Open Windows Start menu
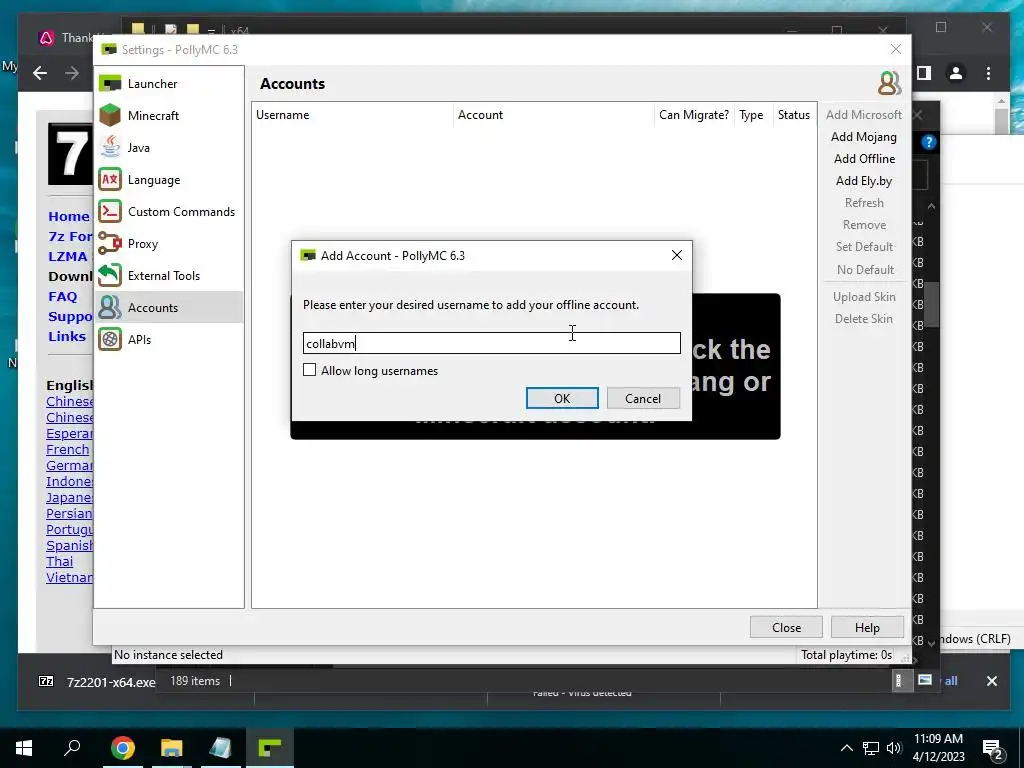Image resolution: width=1024 pixels, height=768 pixels. pos(24,748)
